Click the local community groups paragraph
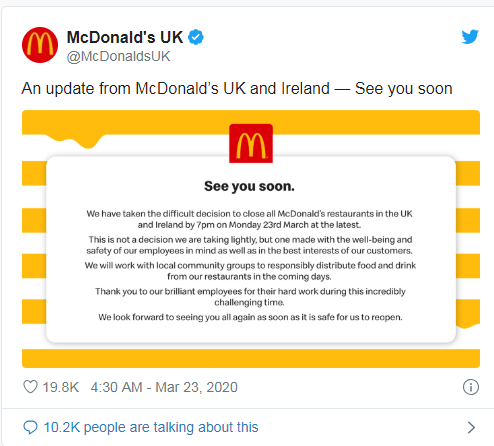Screen dimensions: 494x446 tap(250, 271)
